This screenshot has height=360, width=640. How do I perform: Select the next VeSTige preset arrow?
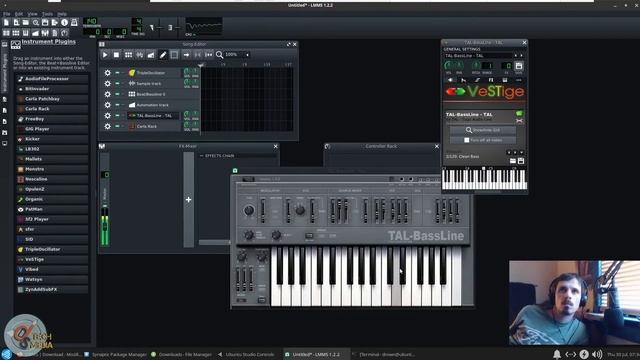click(515, 152)
